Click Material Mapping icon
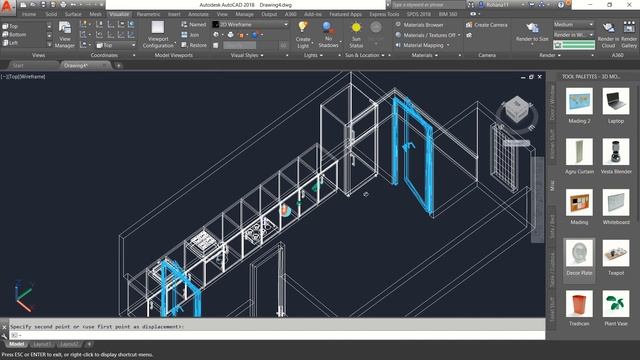This screenshot has width=640, height=360. point(398,45)
